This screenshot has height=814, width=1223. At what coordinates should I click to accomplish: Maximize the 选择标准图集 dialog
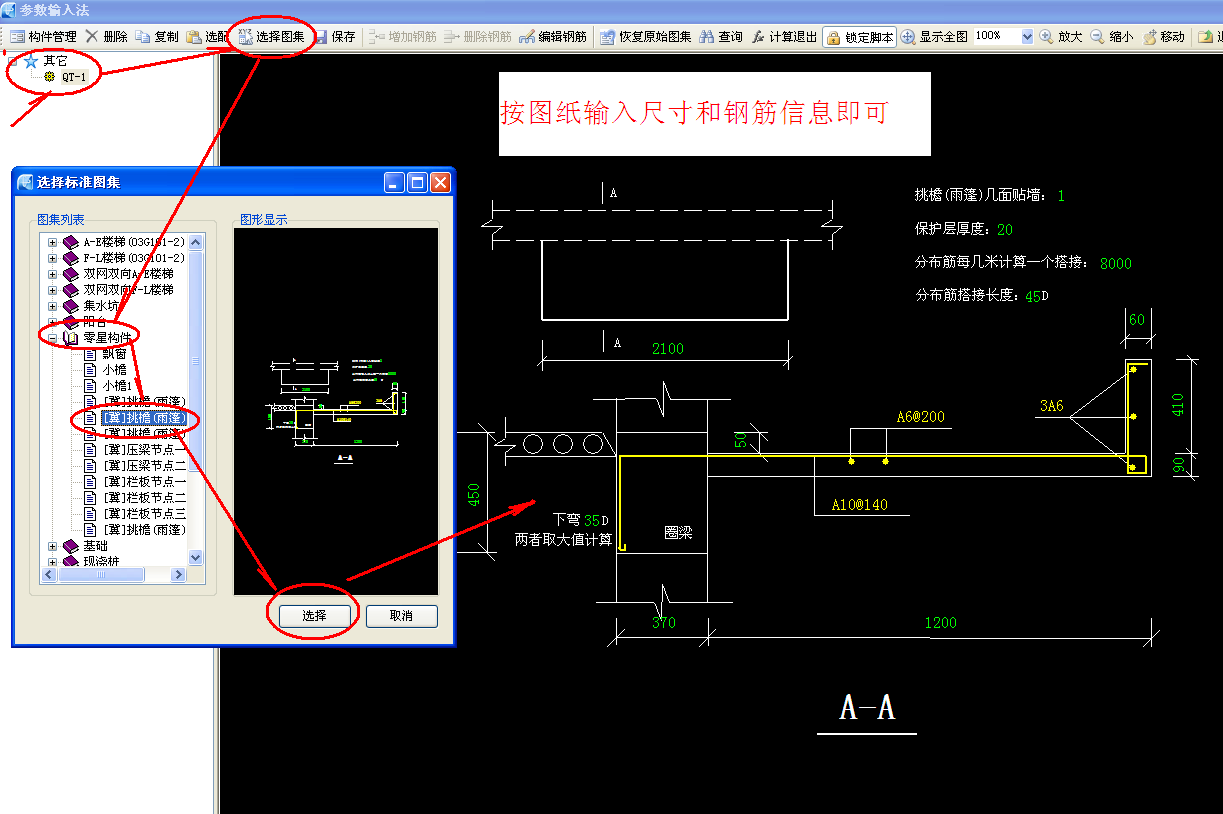pyautogui.click(x=418, y=182)
